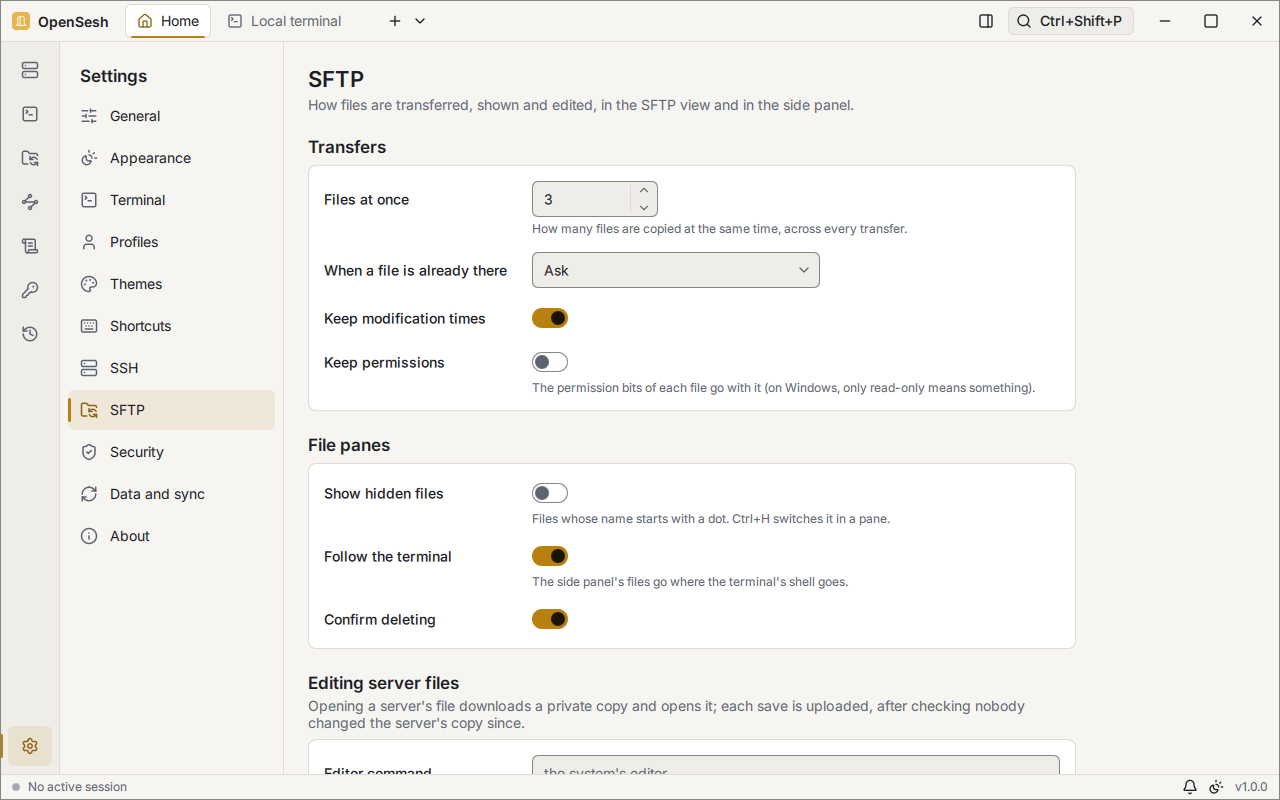Toggle Keep modification times off
The width and height of the screenshot is (1280, 800).
pyautogui.click(x=550, y=318)
